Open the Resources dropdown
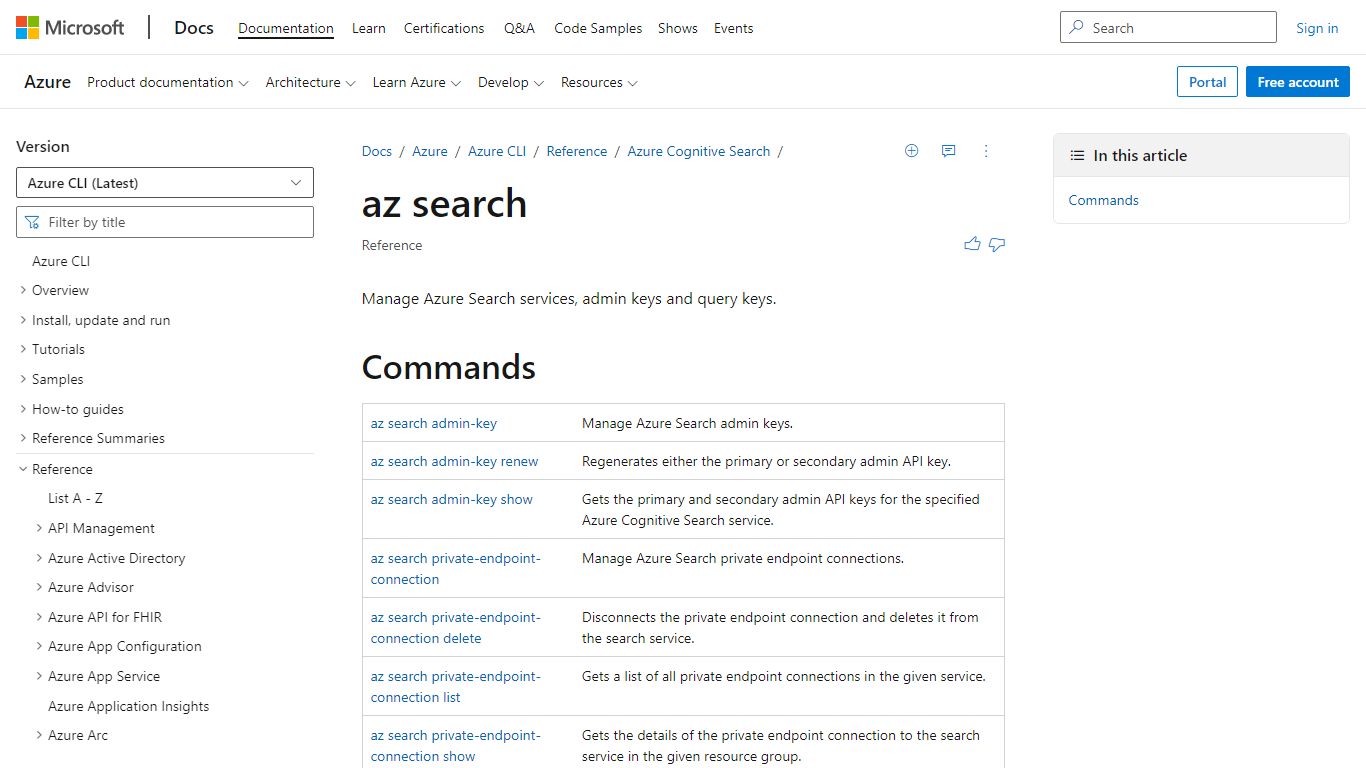 click(598, 82)
